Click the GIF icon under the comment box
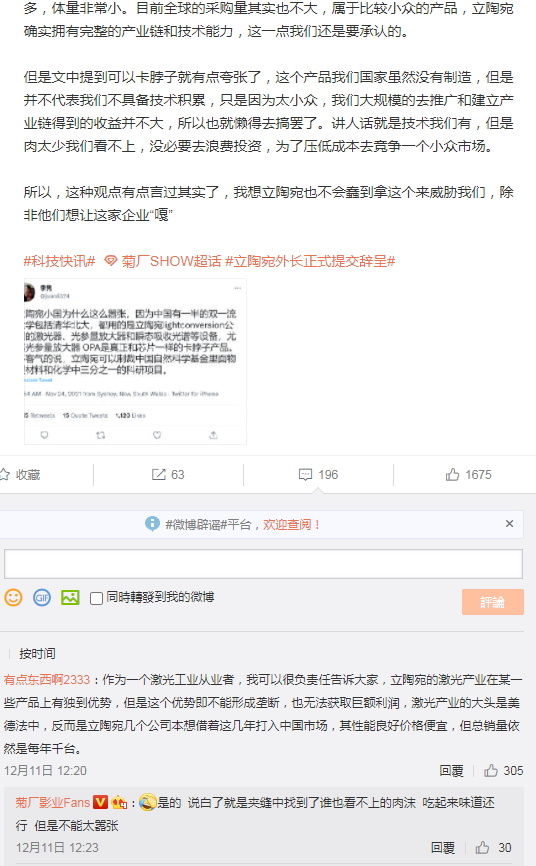This screenshot has height=866, width=536. 42,597
